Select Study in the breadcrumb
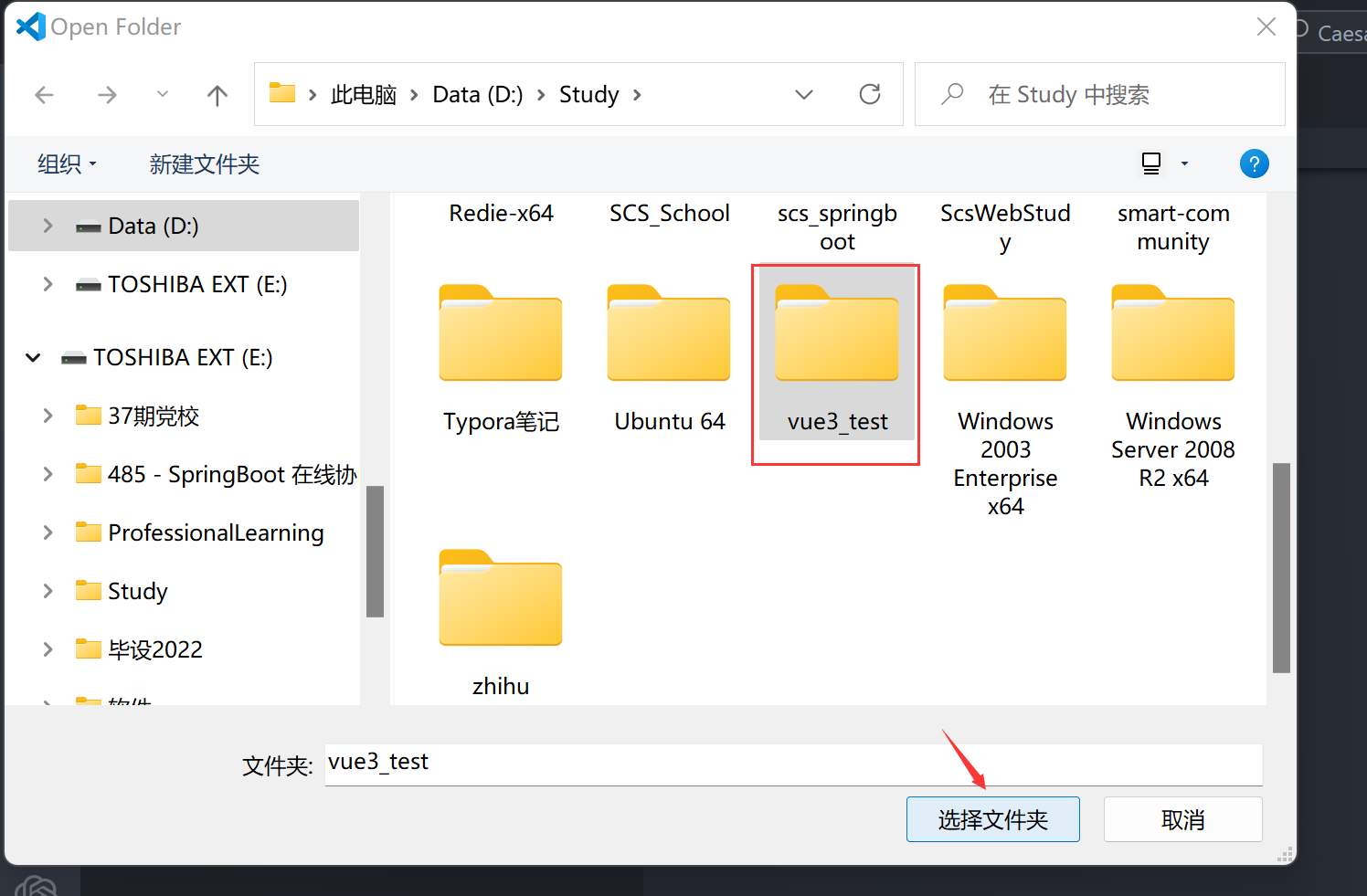The width and height of the screenshot is (1367, 896). [x=589, y=95]
